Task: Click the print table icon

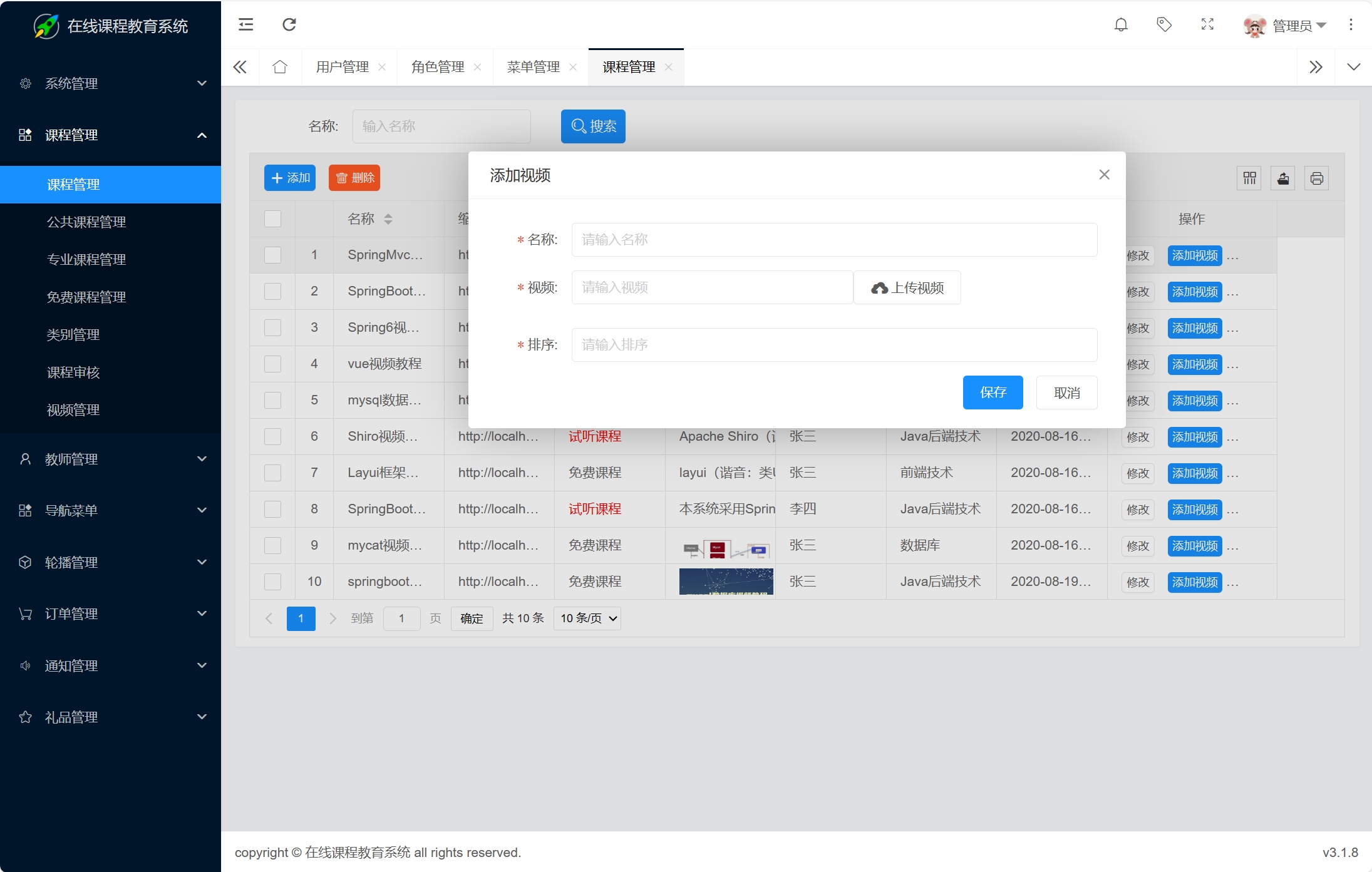Action: point(1316,178)
